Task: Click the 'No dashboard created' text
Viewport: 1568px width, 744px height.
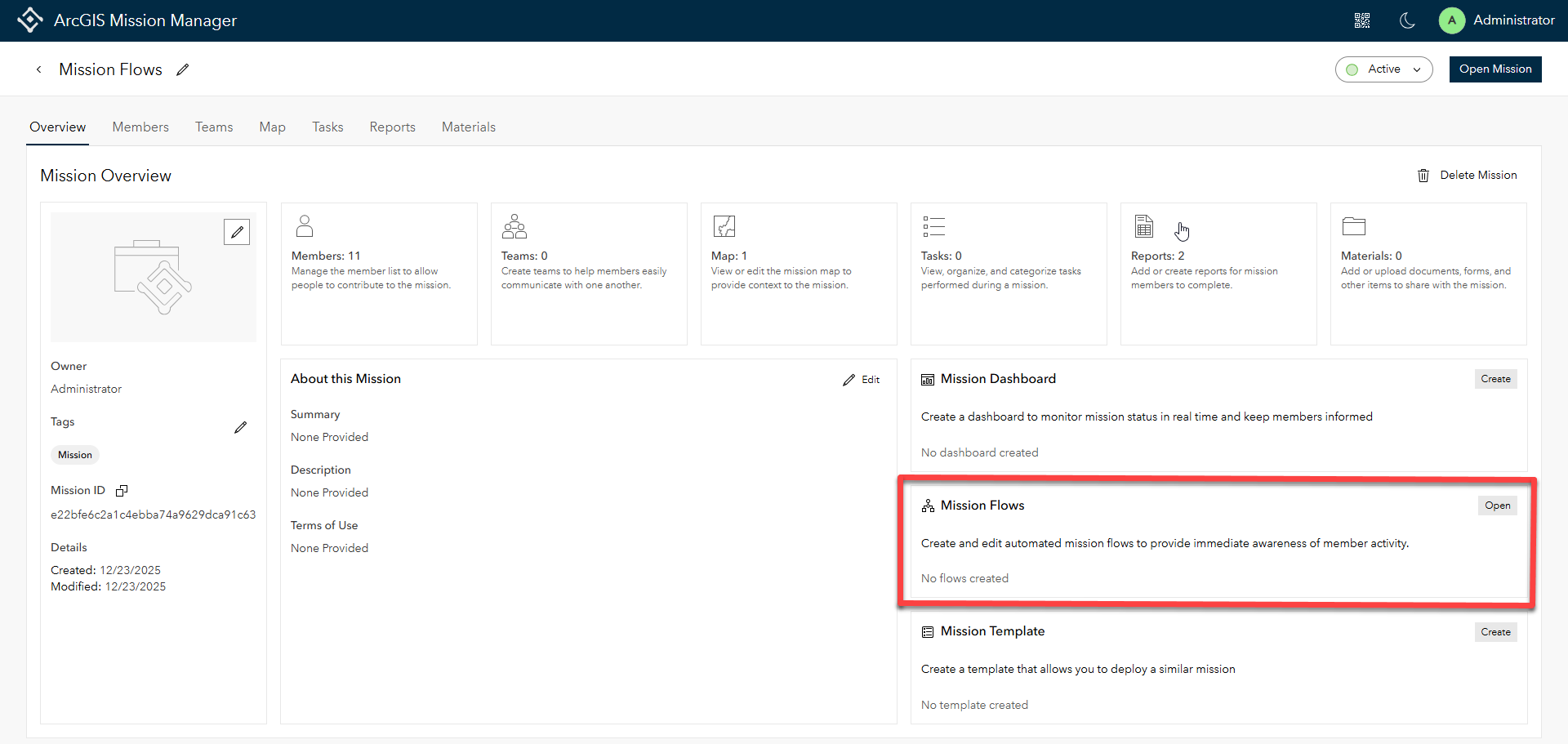Action: [980, 452]
